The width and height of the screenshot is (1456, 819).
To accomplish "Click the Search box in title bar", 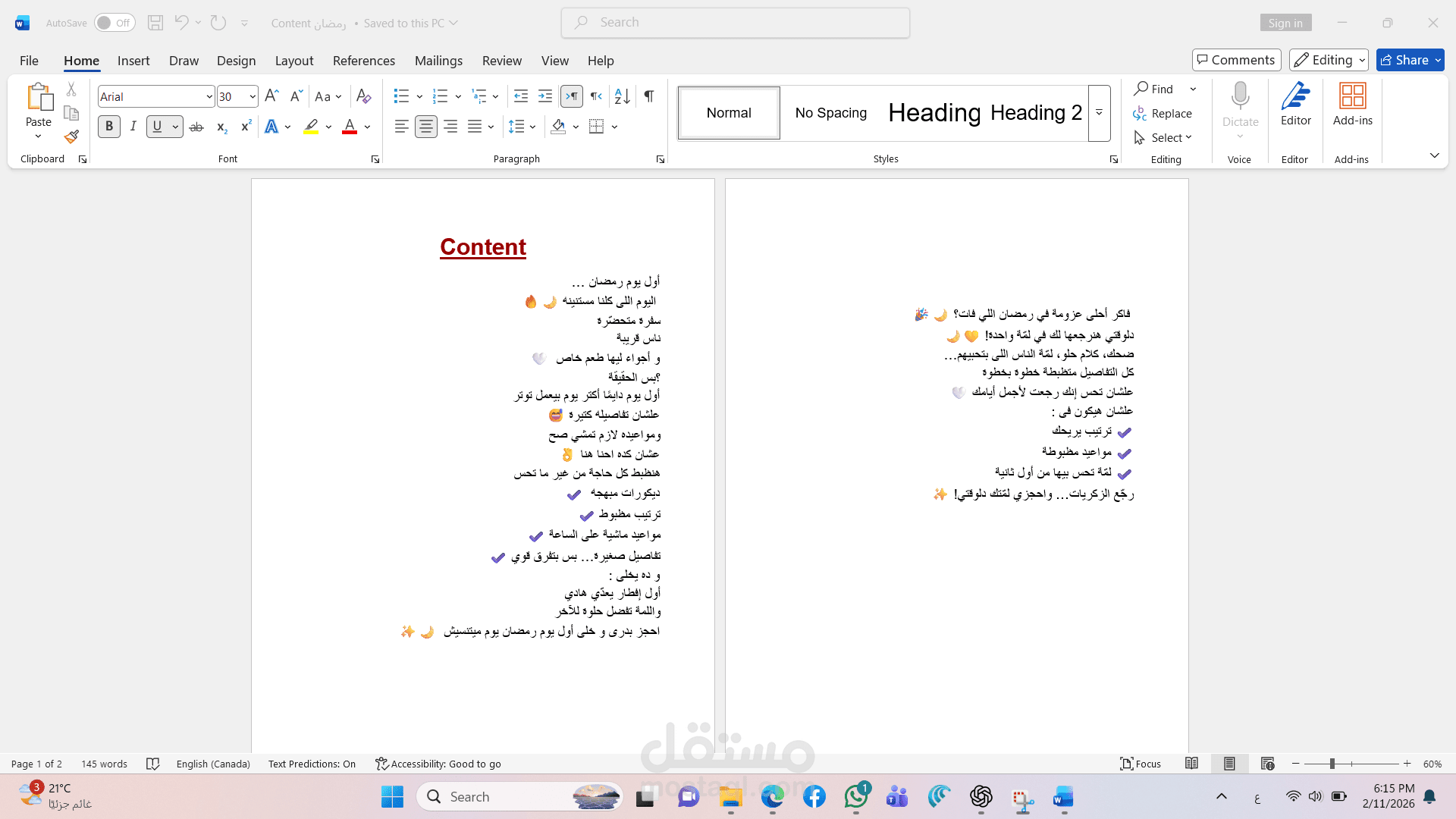I will tap(736, 23).
